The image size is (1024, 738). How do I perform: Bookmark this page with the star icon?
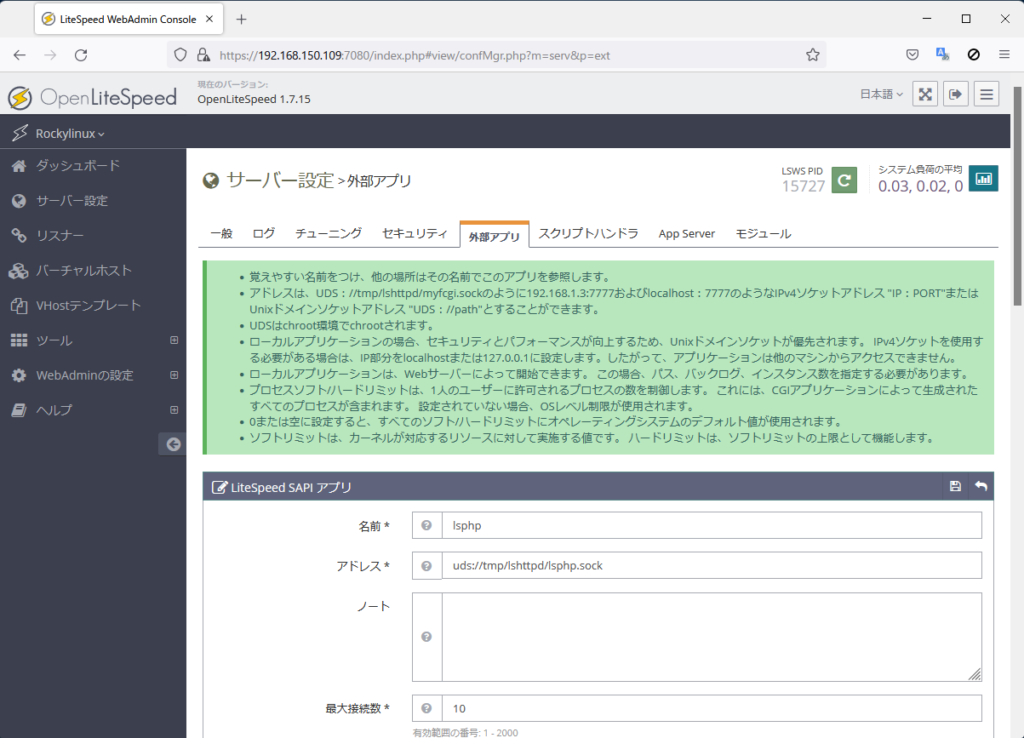pos(813,55)
